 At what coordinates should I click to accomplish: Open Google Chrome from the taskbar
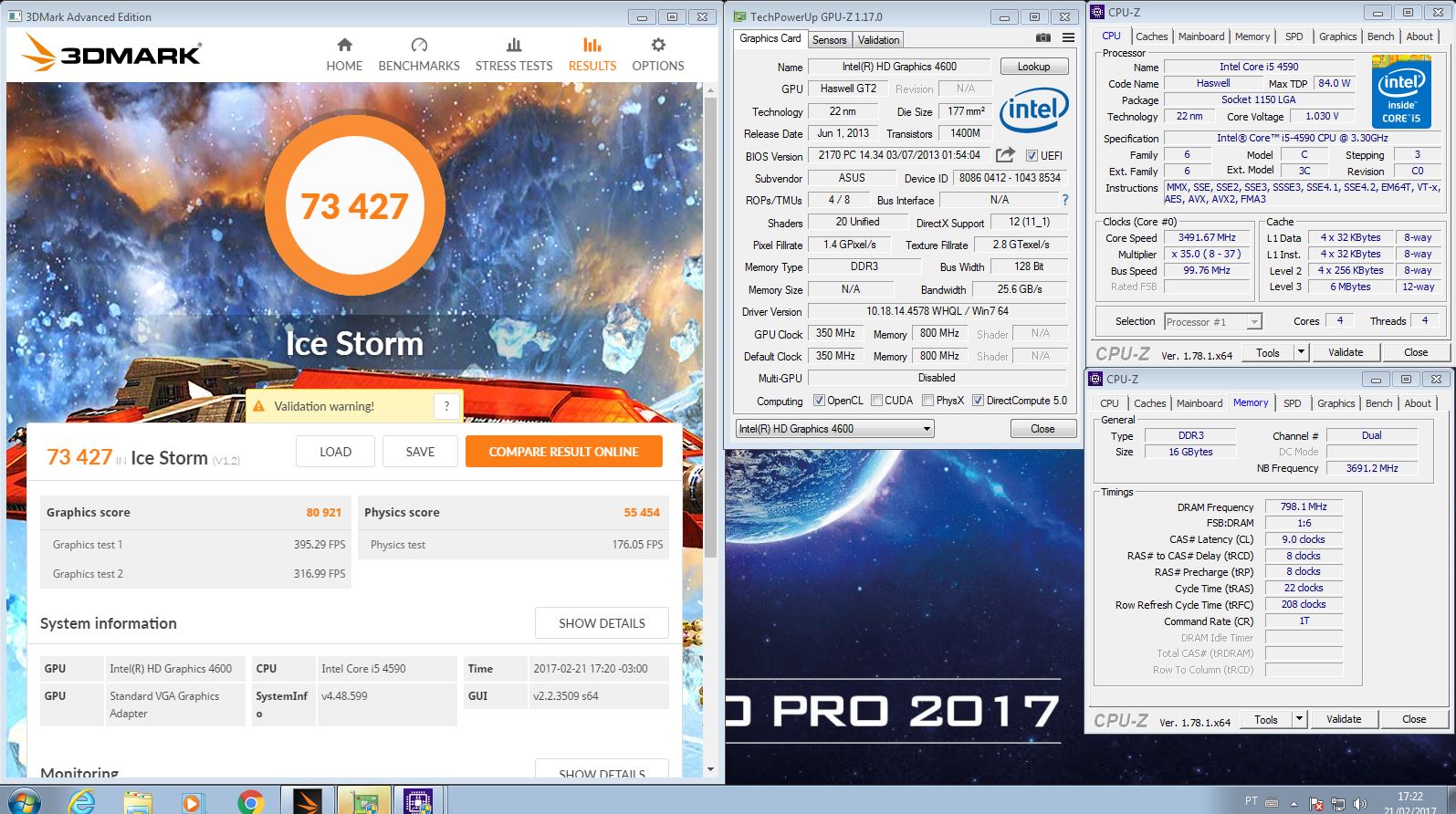click(250, 801)
